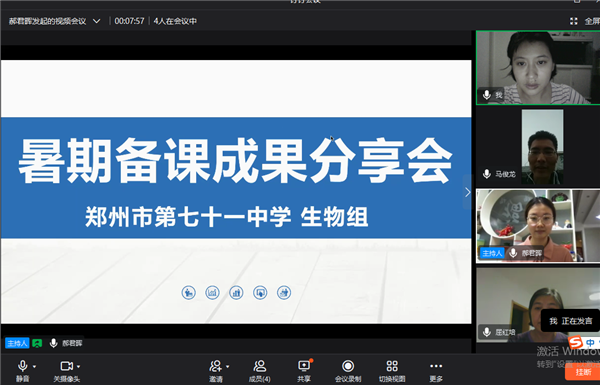Select 郝君晖's host video thumbnail
Image resolution: width=600 pixels, height=385 pixels.
coord(538,226)
